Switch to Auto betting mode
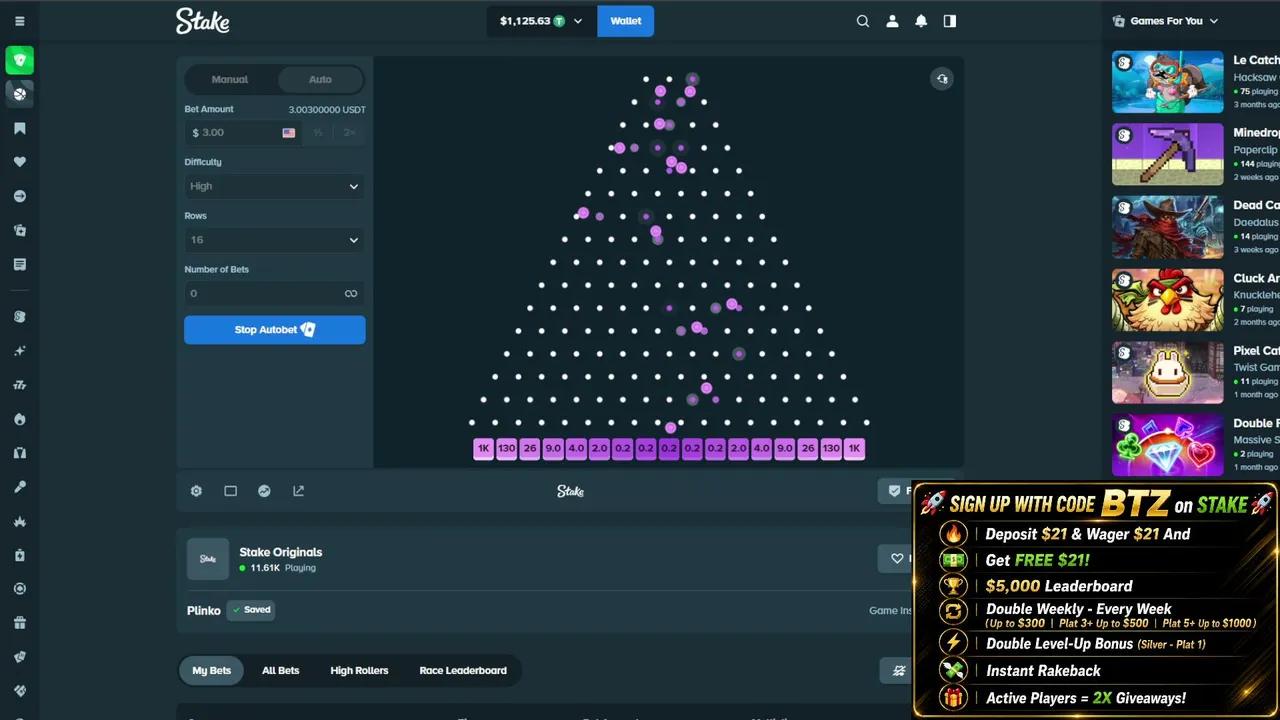 [x=320, y=80]
